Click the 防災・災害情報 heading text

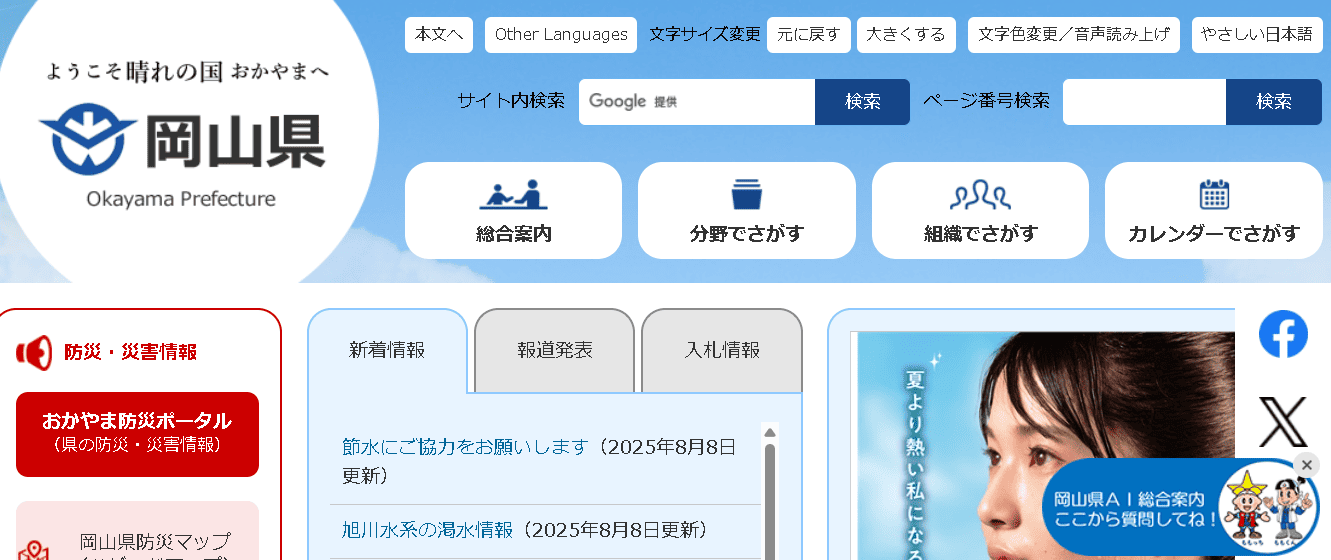coord(131,352)
